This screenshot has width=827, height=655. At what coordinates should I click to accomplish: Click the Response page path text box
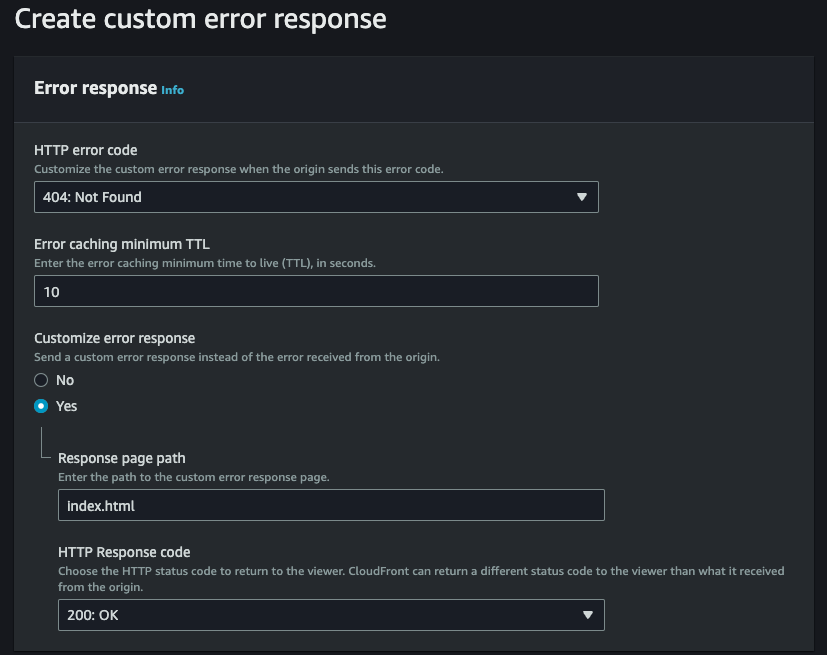pos(330,505)
